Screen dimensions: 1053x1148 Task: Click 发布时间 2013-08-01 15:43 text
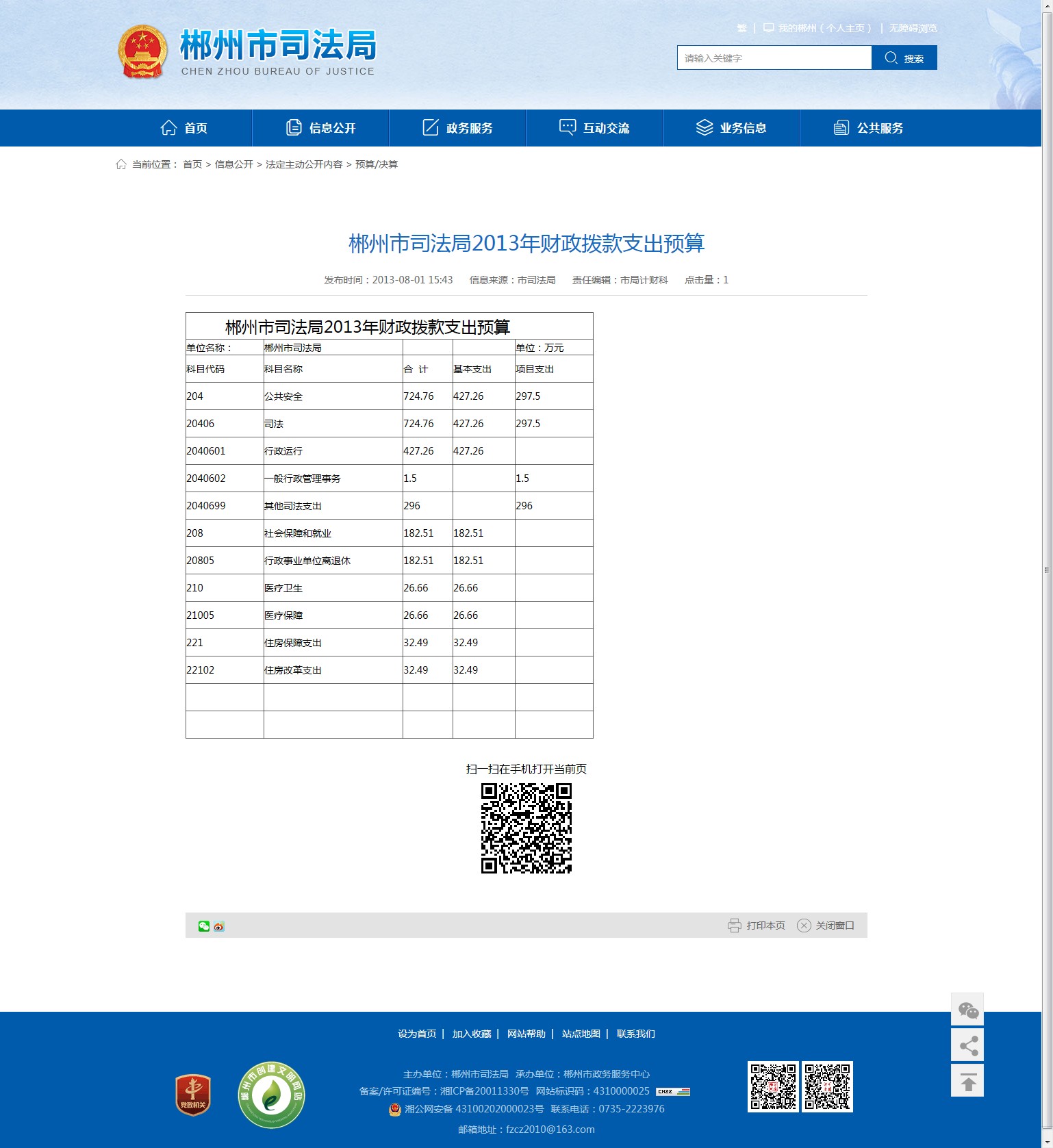388,280
